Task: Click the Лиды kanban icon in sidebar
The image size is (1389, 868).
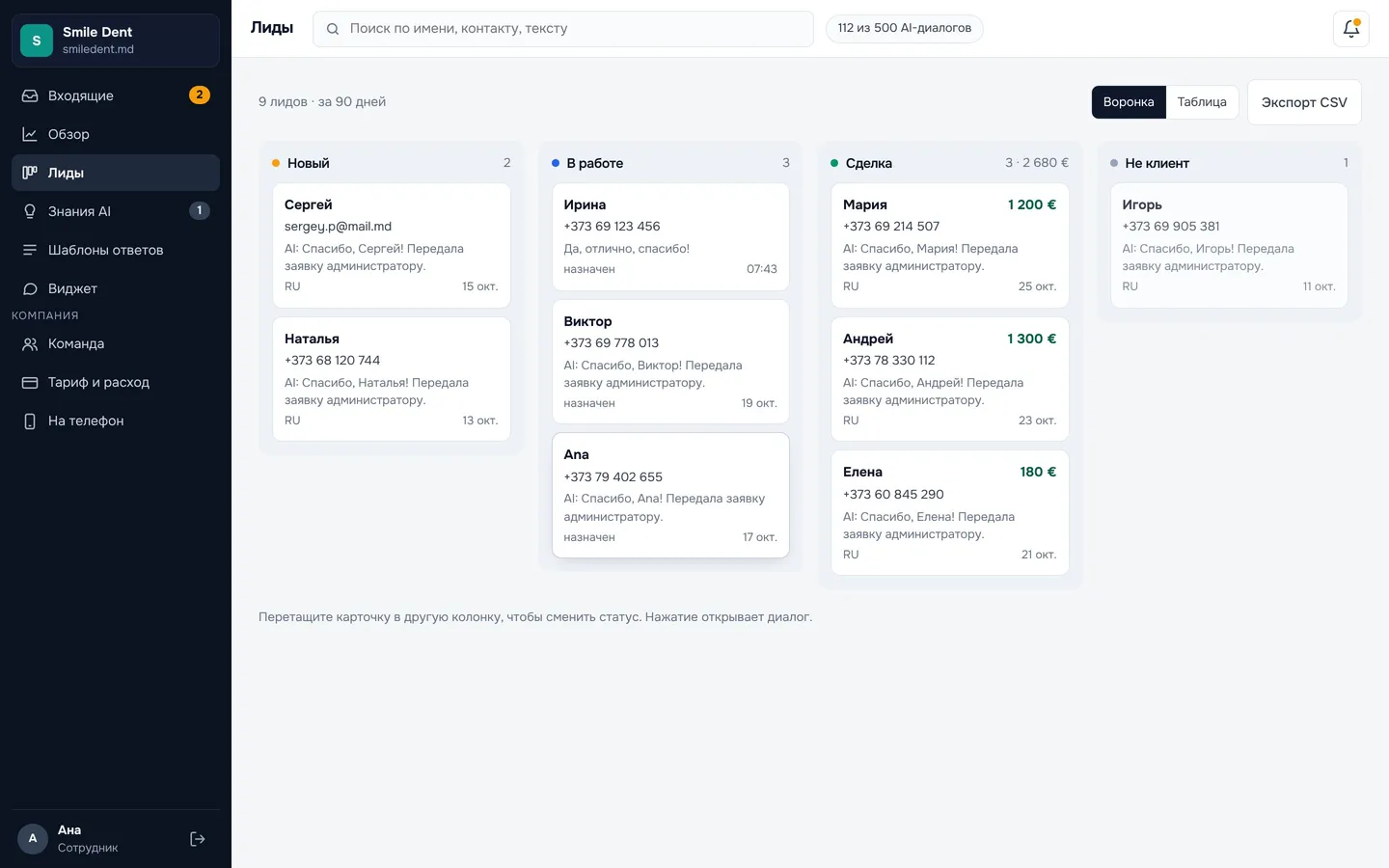Action: [x=30, y=173]
